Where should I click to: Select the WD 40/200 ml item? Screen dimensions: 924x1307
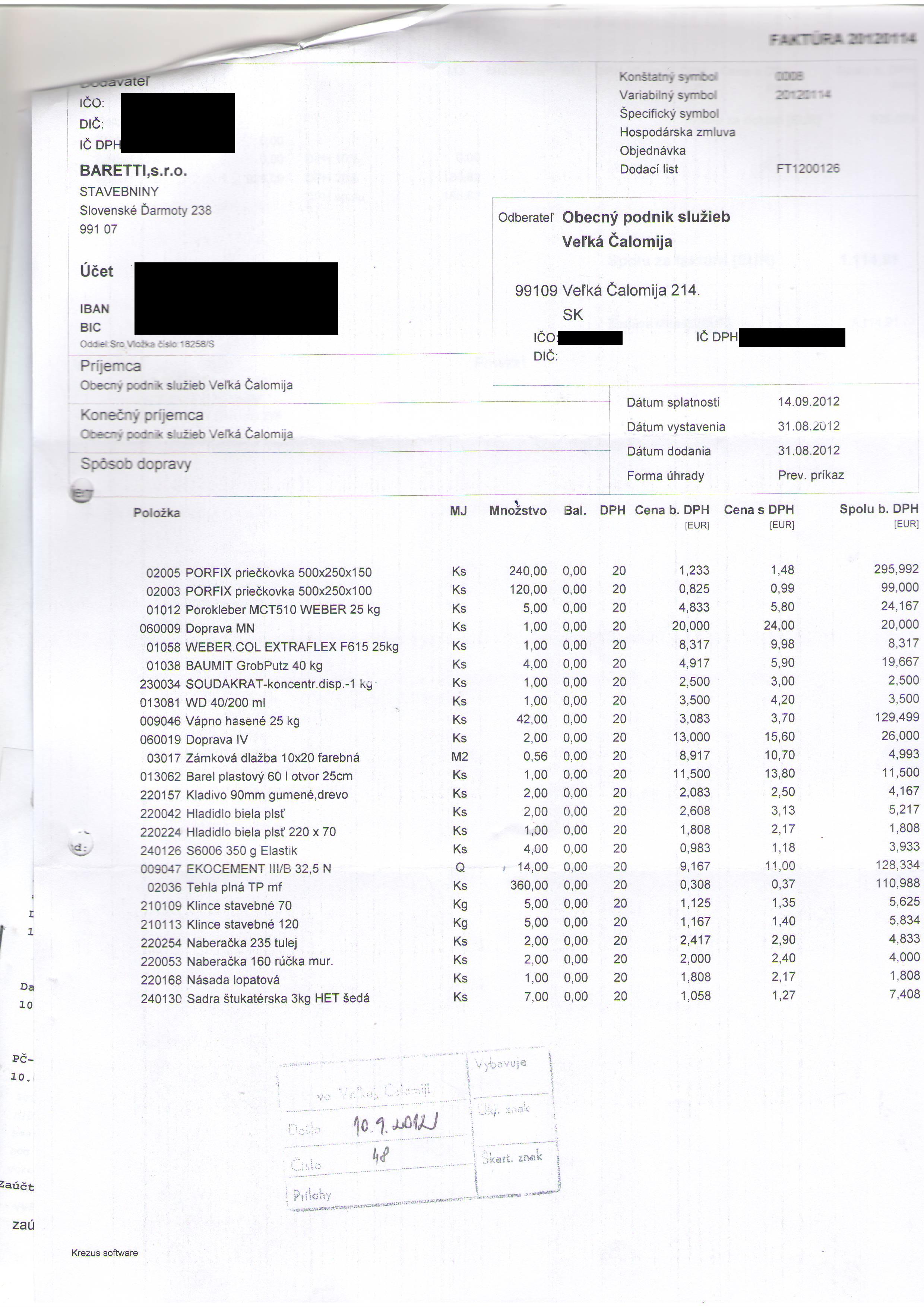(203, 702)
